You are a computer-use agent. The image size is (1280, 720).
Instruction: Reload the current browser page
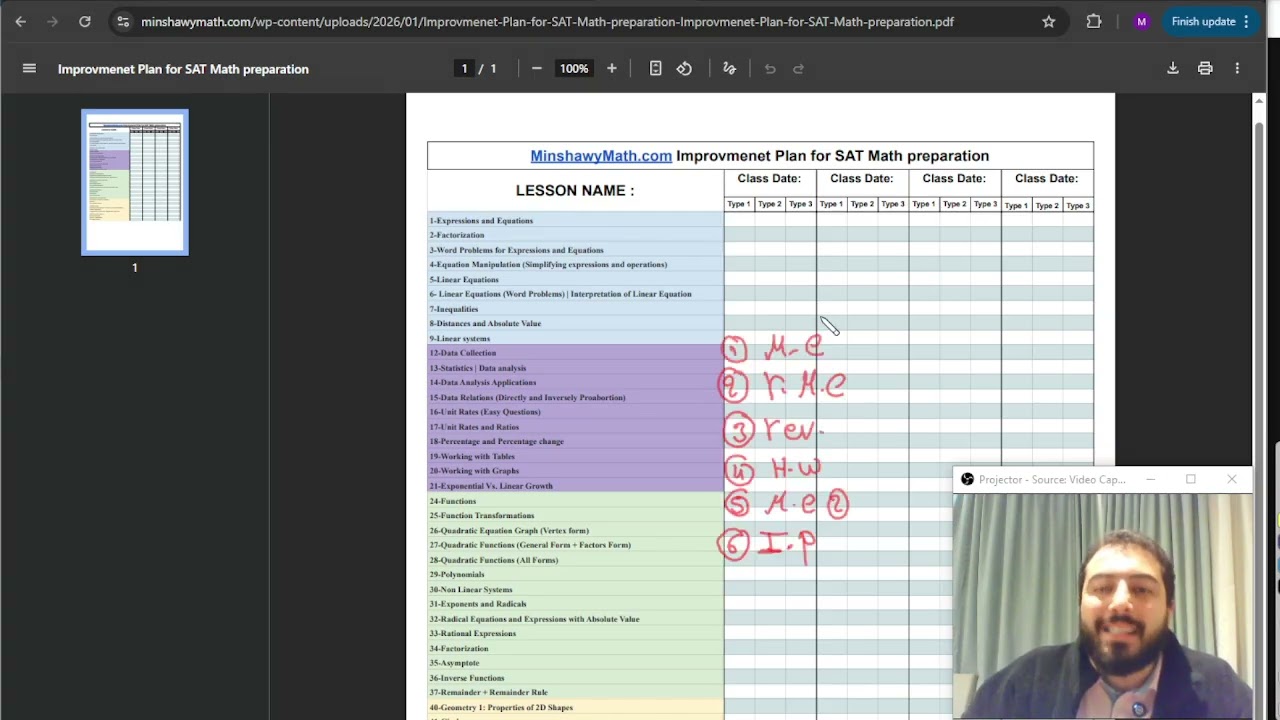[85, 21]
